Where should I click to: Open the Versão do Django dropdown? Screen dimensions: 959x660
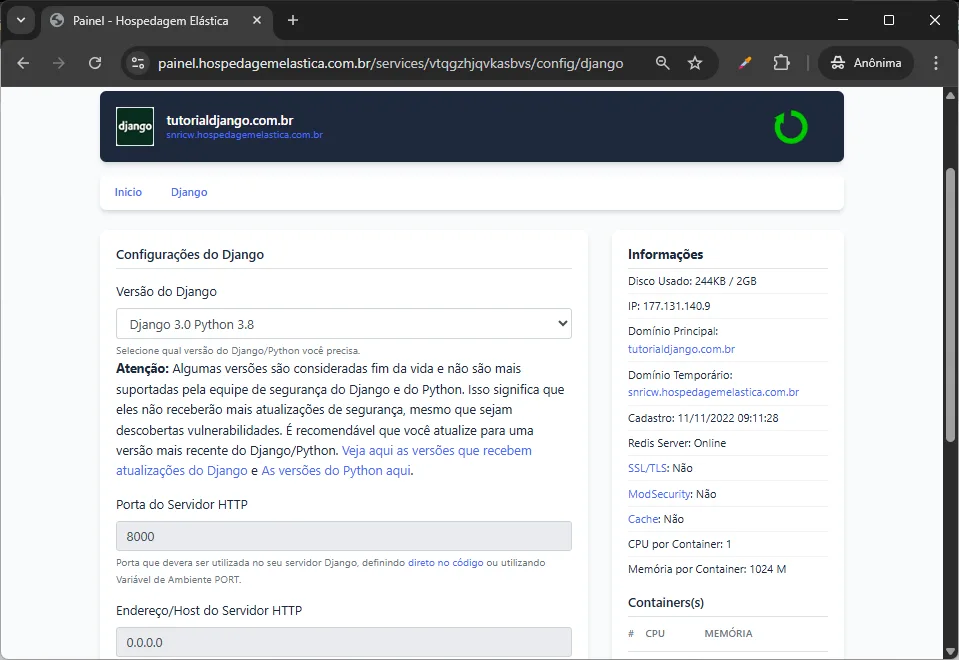coord(344,324)
